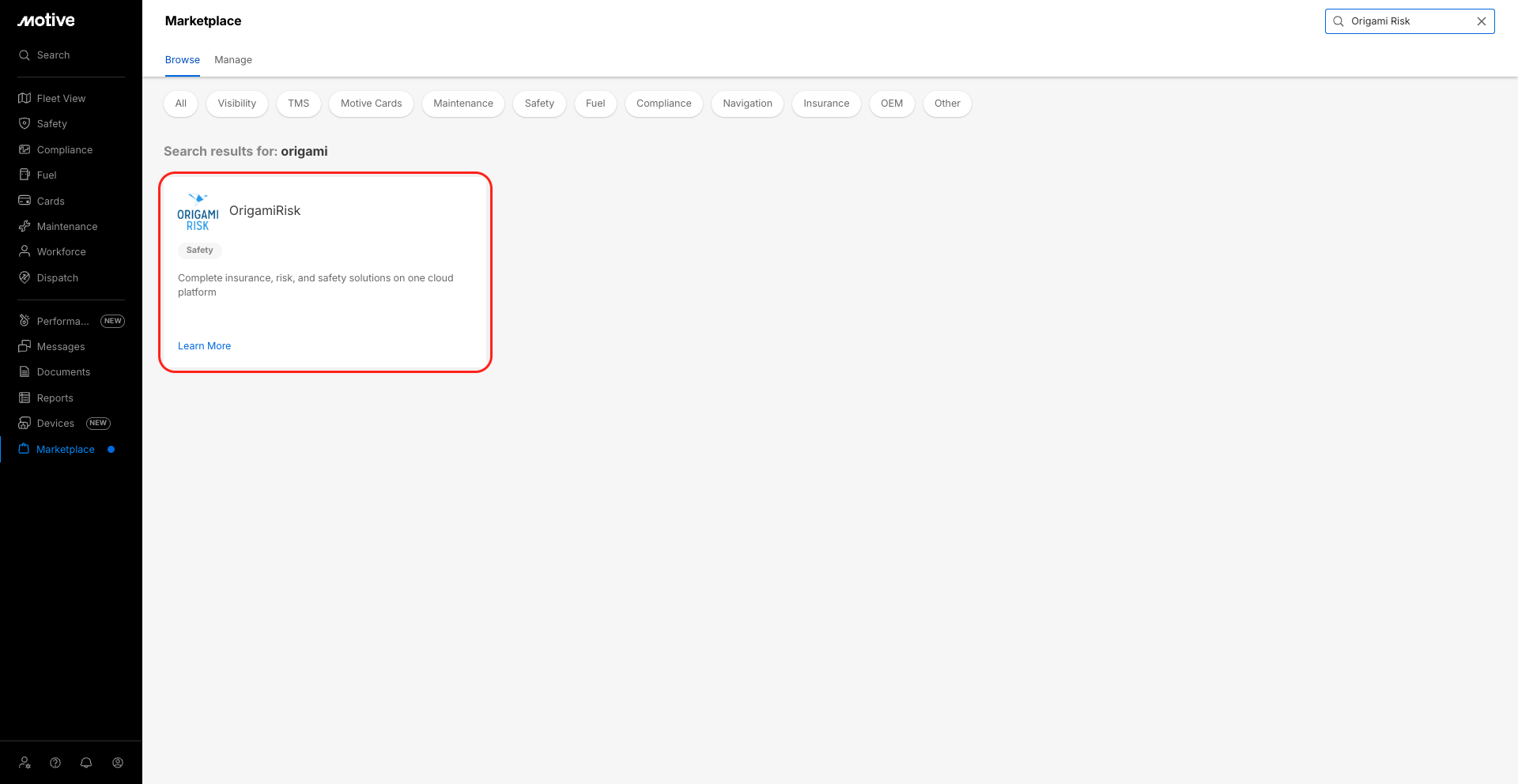Click the Safety tag on OrigamiRisk card
Screen dimensions: 1518x784
tap(200, 251)
